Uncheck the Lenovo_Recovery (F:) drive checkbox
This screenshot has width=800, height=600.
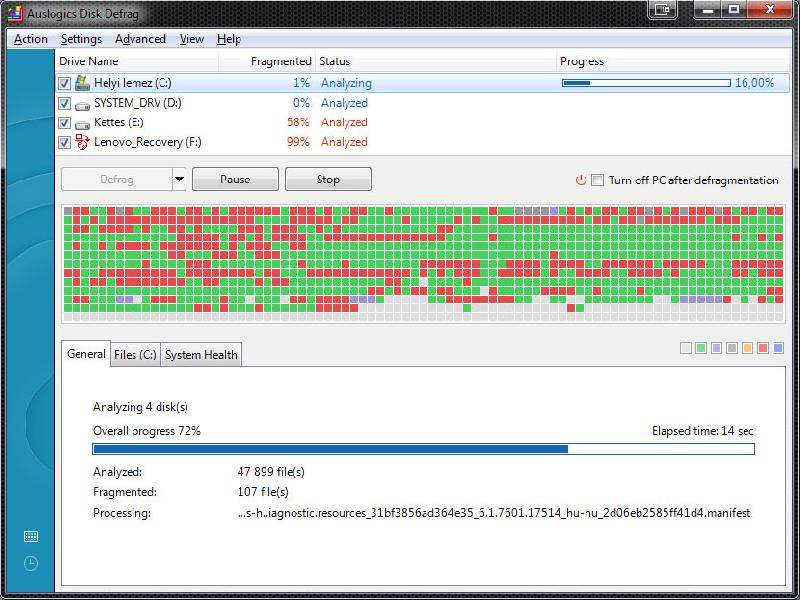click(64, 142)
